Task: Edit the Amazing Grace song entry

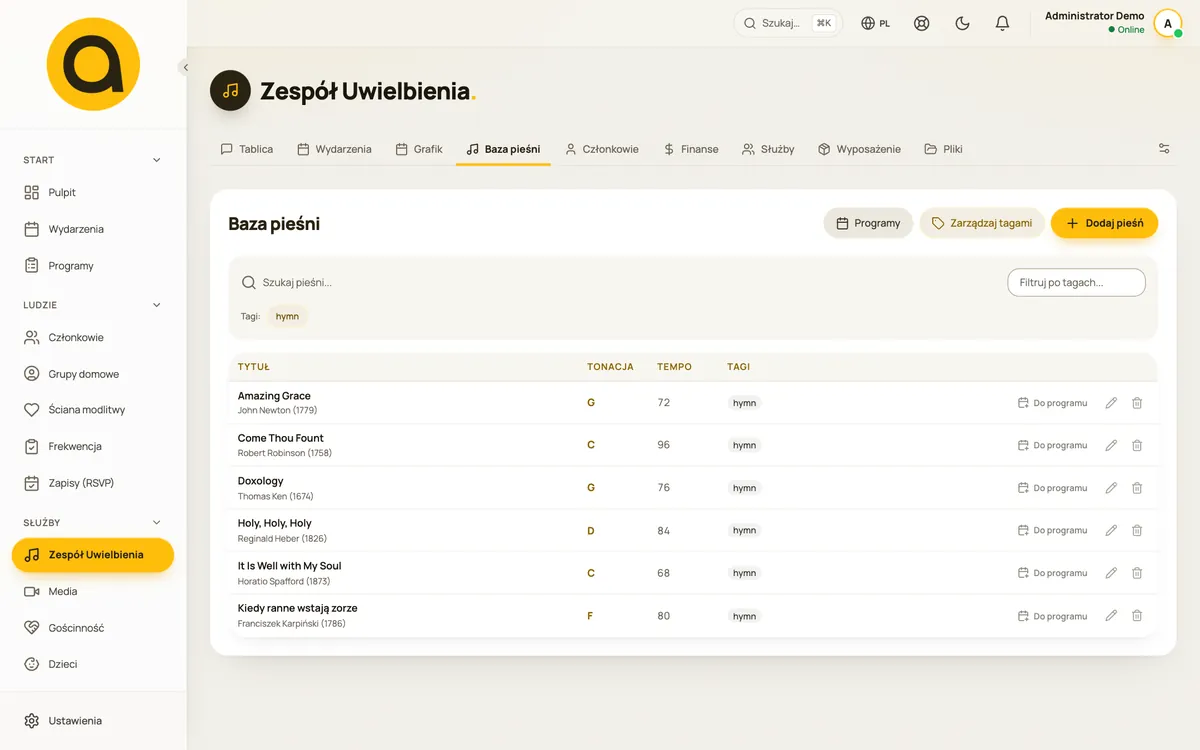Action: [1111, 403]
